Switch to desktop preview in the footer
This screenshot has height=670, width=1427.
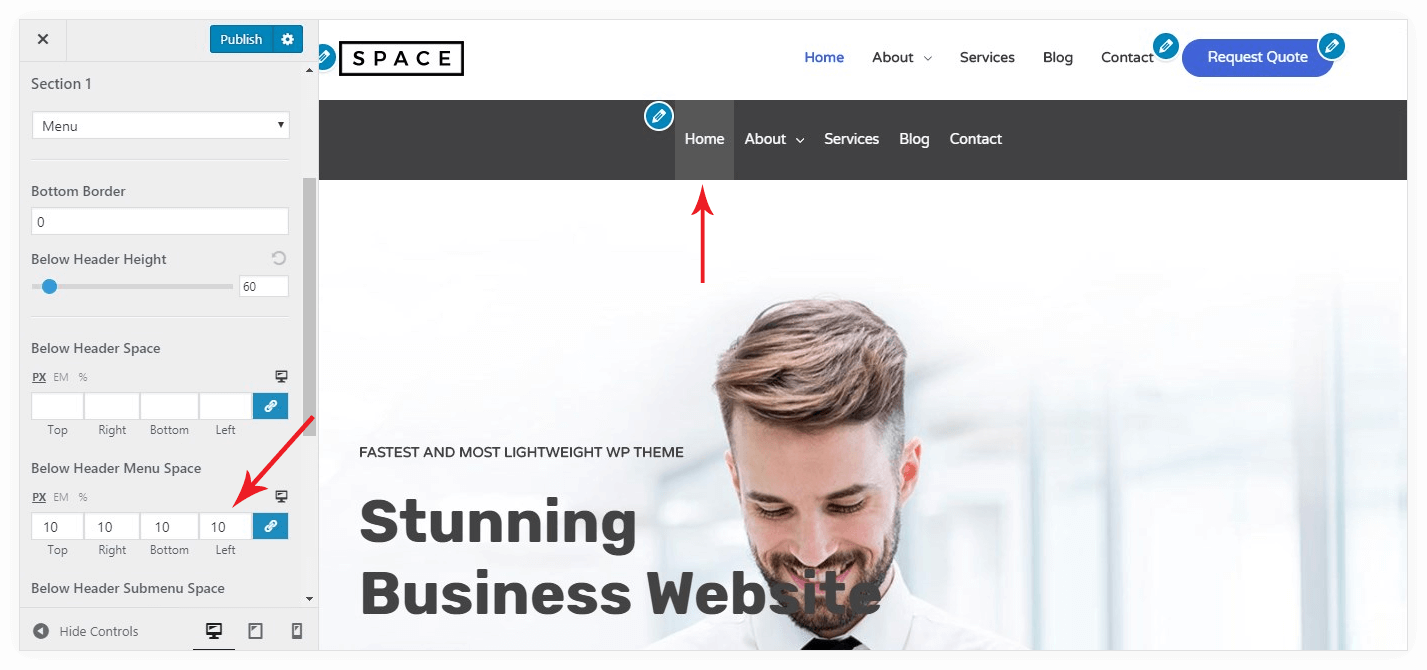click(213, 631)
